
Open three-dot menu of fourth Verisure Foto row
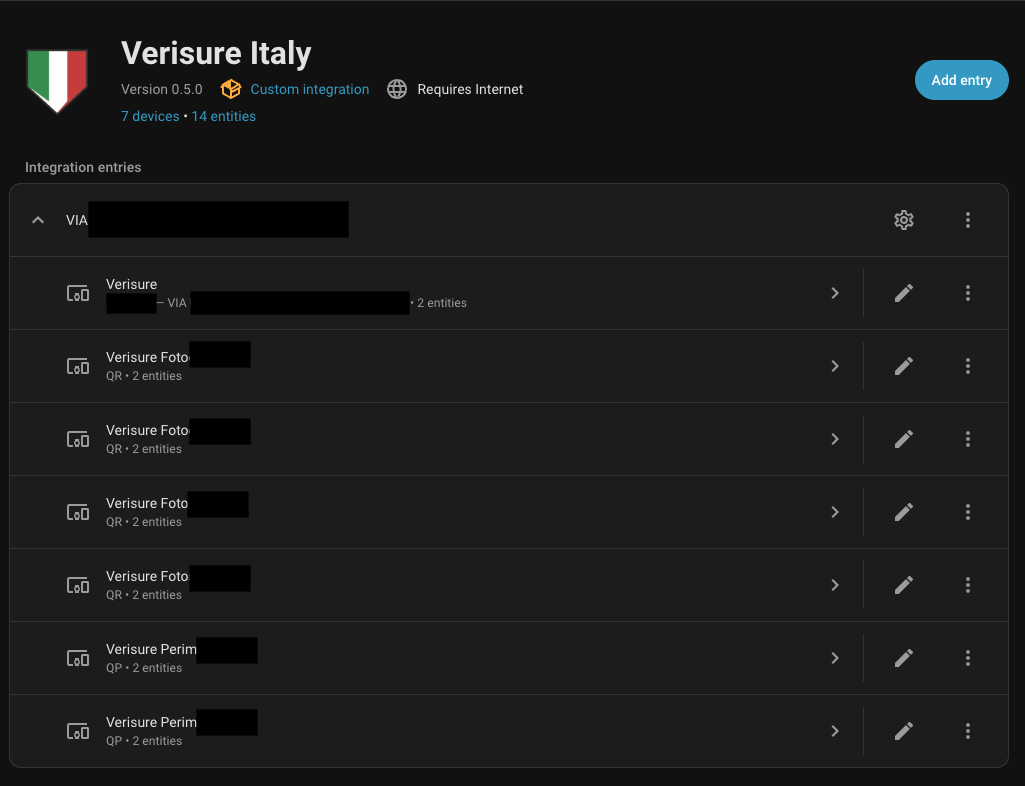tap(967, 585)
